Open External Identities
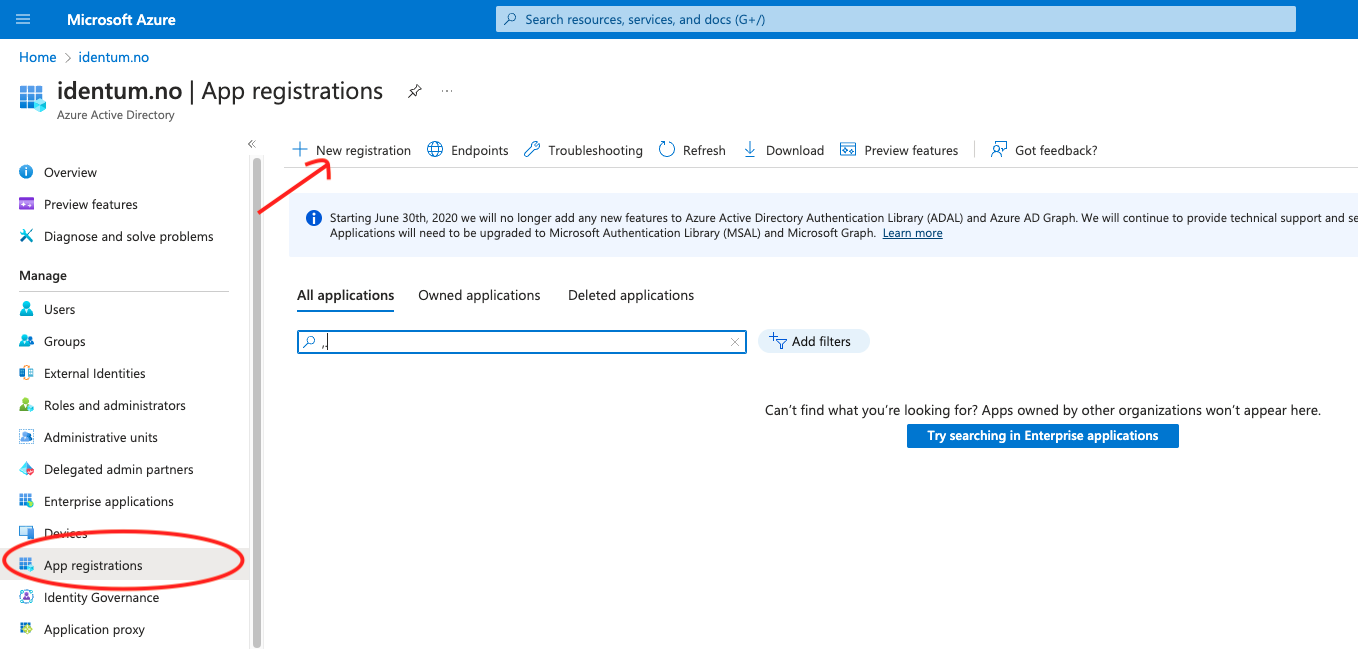Viewport: 1358px width, 649px height. click(95, 373)
